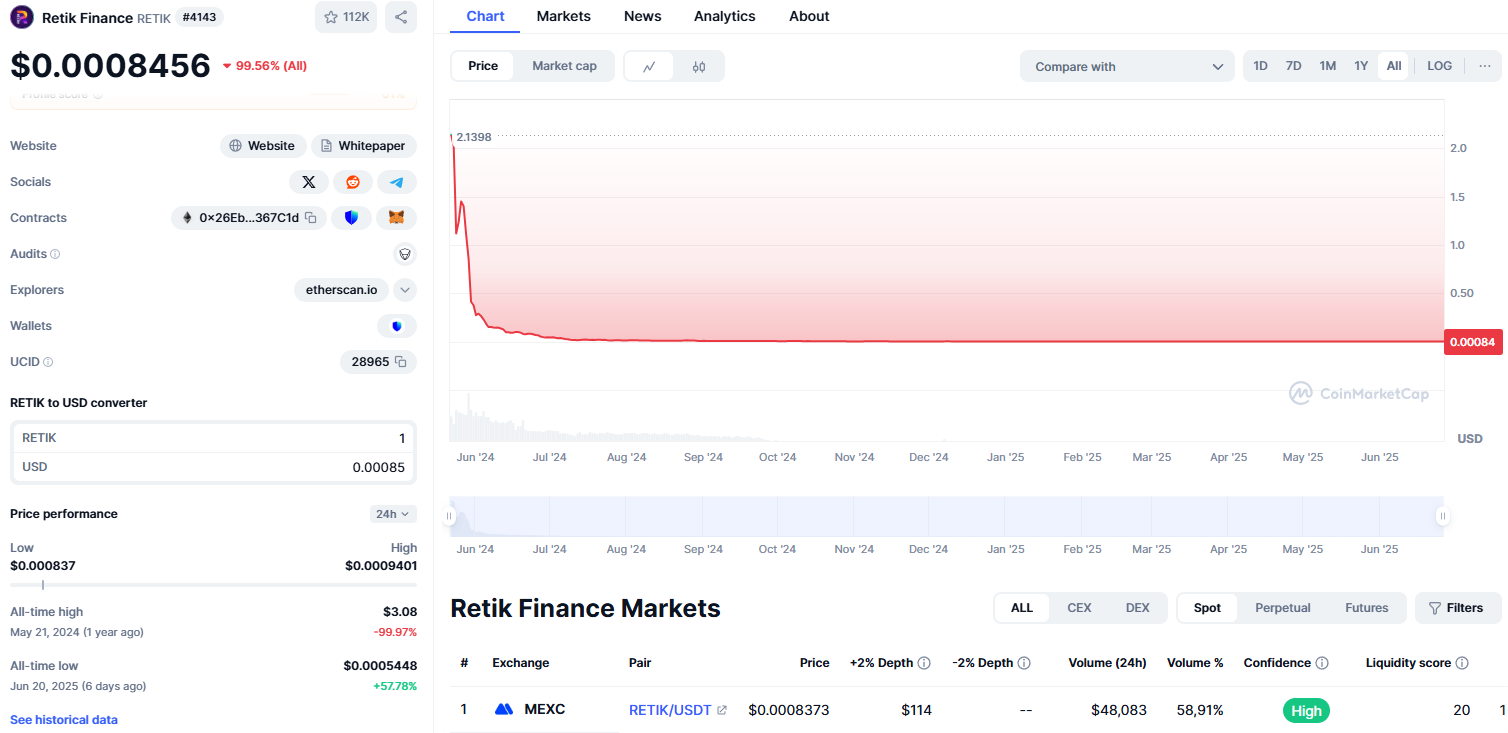Click the RETIK amount input field

coord(213,438)
